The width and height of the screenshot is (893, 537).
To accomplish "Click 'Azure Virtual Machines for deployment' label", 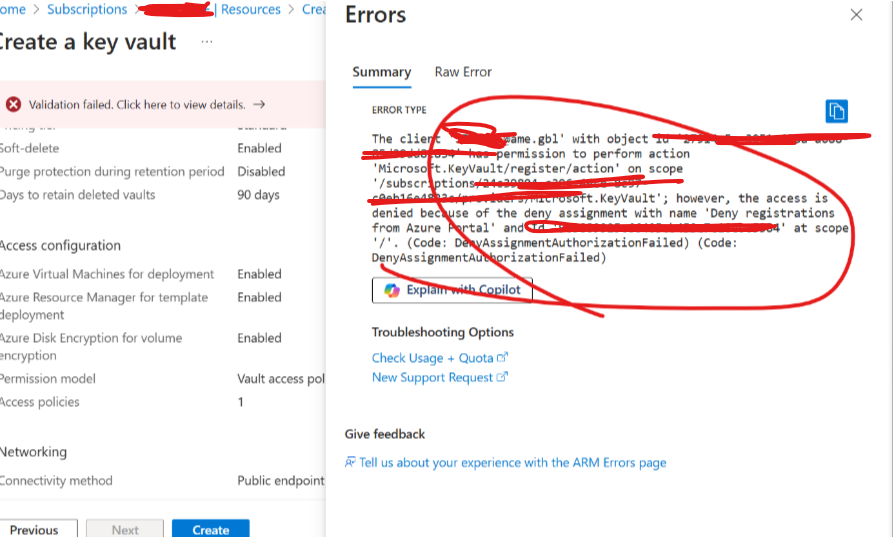I will pyautogui.click(x=106, y=274).
